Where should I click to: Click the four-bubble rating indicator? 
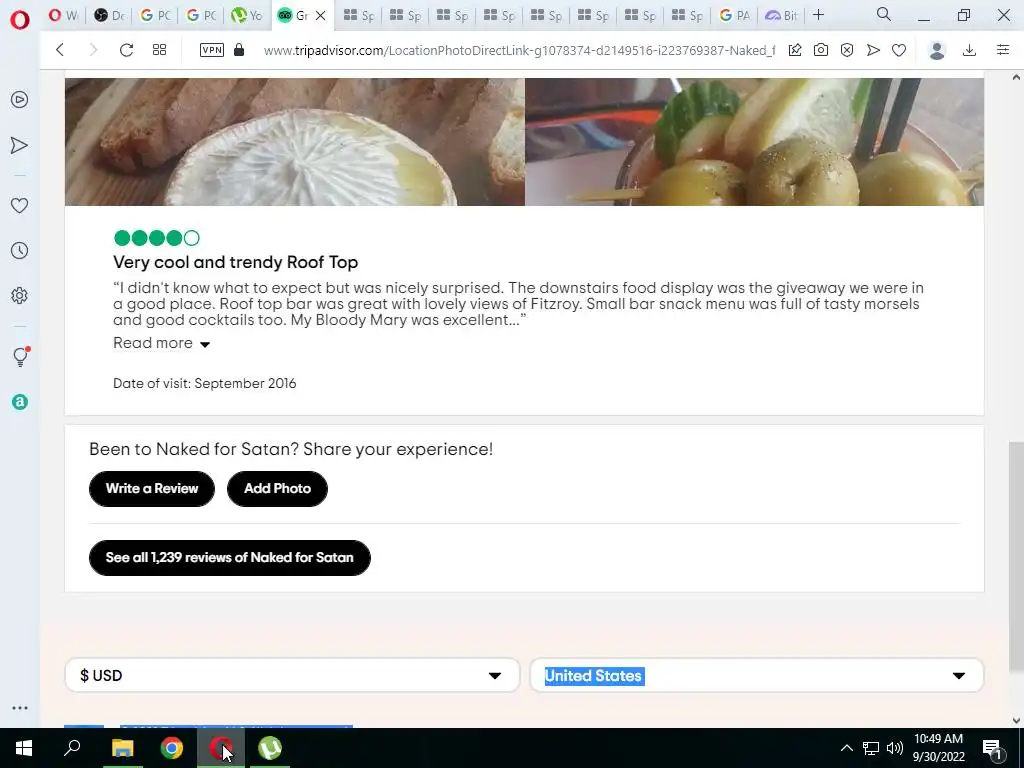(157, 238)
